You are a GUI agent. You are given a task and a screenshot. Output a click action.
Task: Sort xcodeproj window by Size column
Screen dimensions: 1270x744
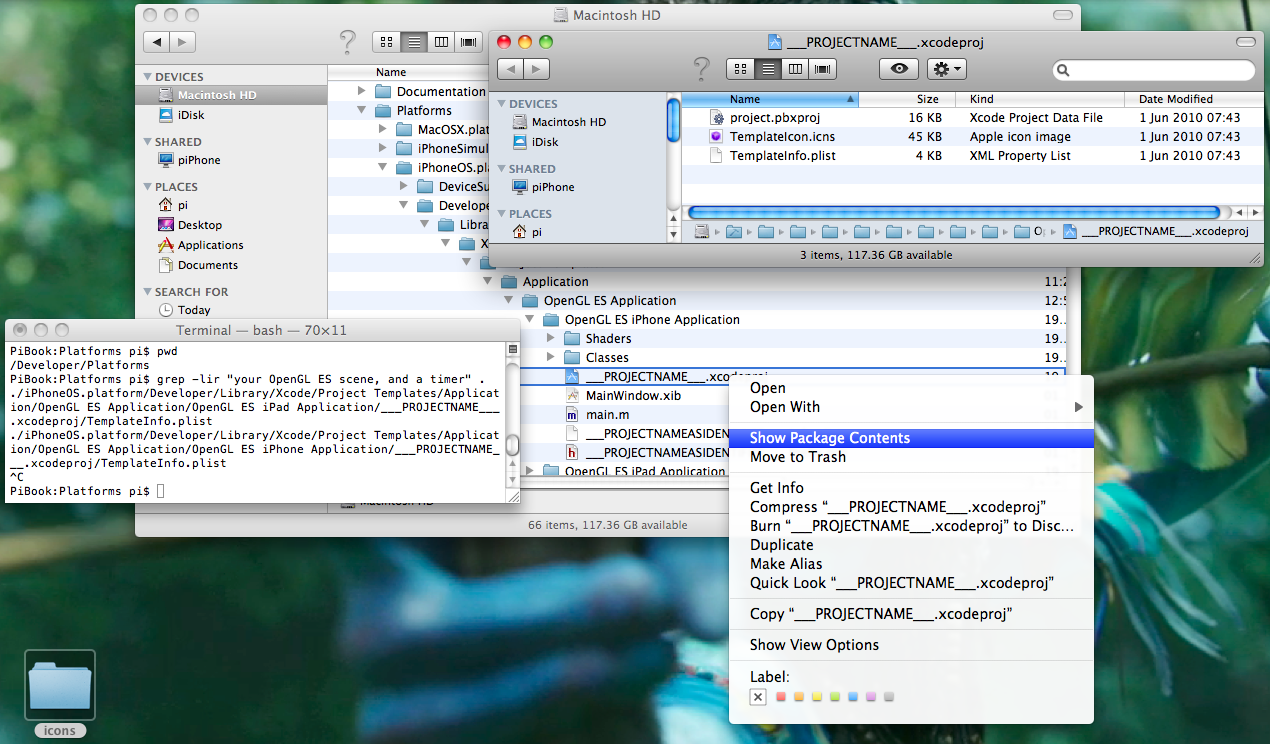908,99
